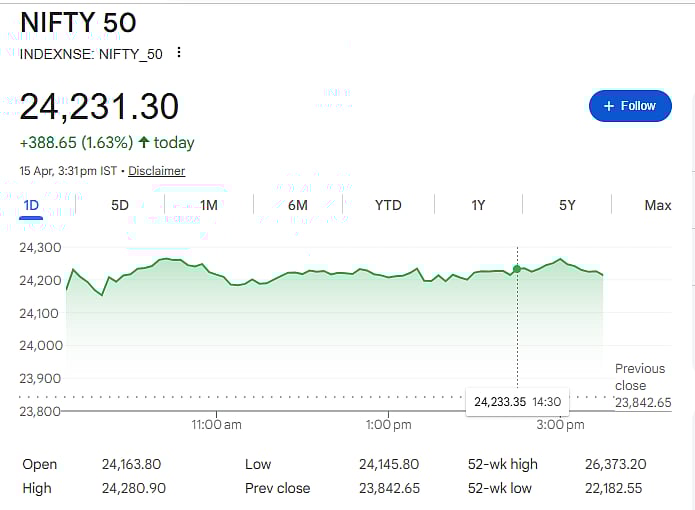Click the 52-wk high value 26,373.20

[x=614, y=464]
